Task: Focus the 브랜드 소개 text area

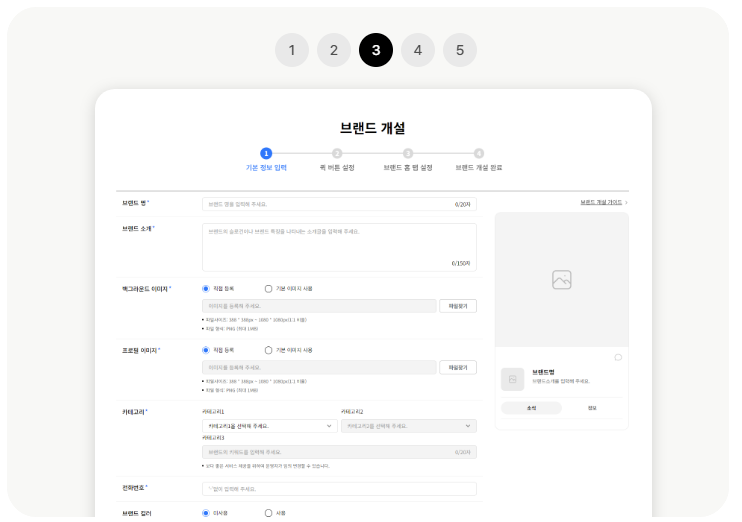Action: 339,247
